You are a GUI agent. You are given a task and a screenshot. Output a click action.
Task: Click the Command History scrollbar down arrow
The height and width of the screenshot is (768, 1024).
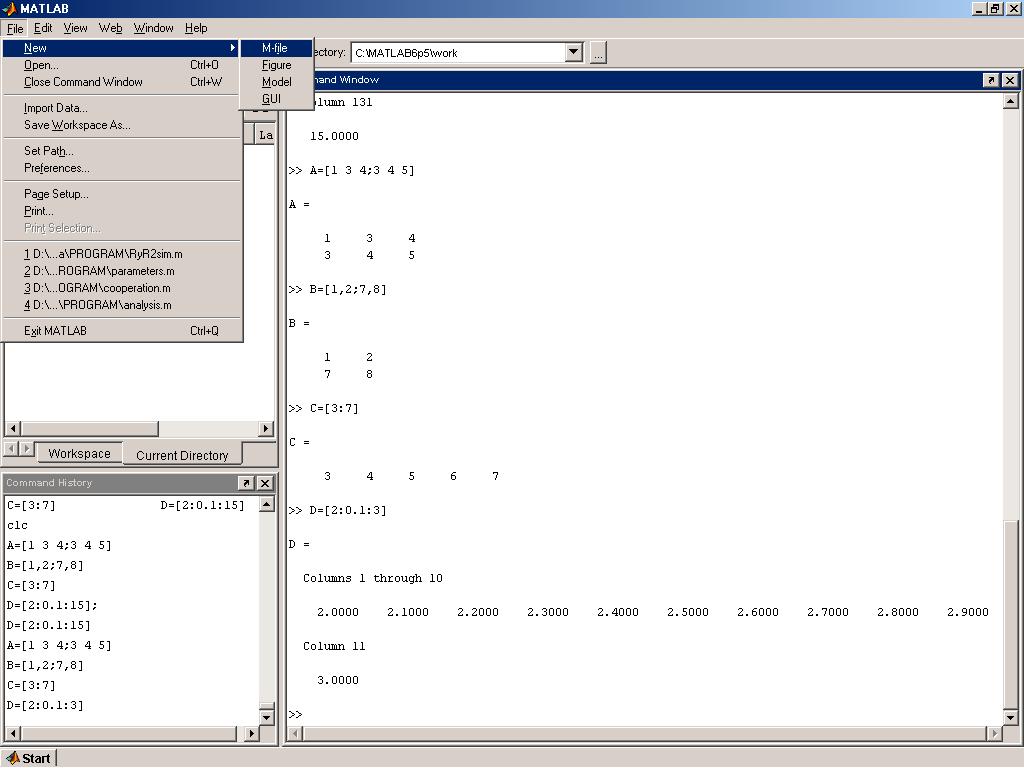click(x=266, y=717)
